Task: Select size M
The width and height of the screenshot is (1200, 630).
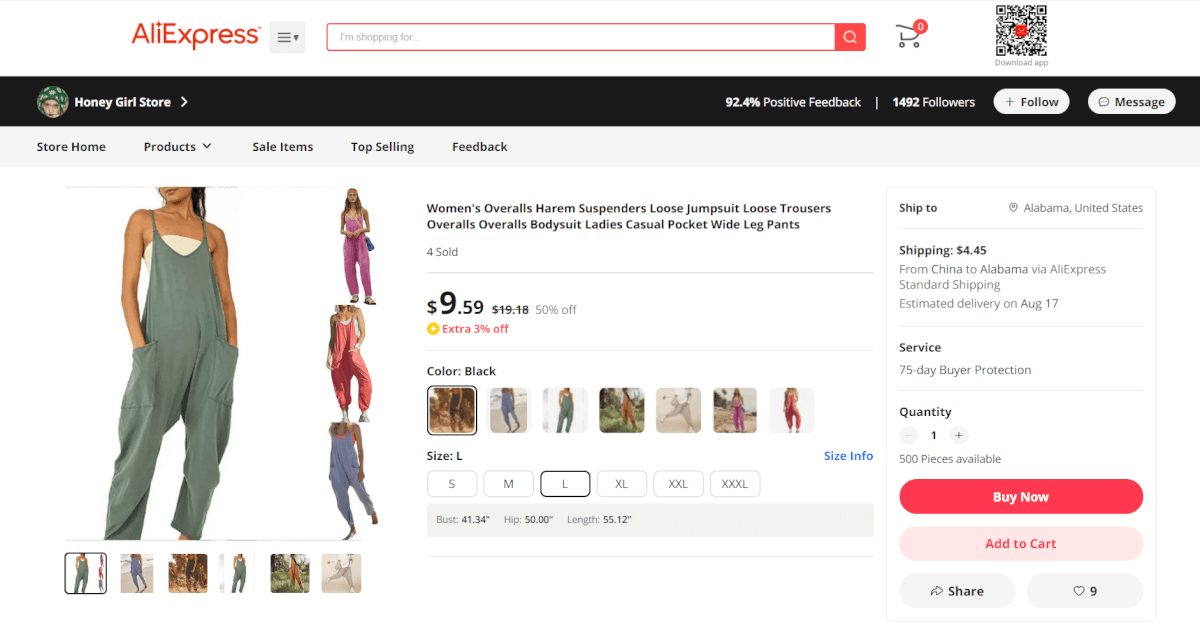Action: point(509,484)
